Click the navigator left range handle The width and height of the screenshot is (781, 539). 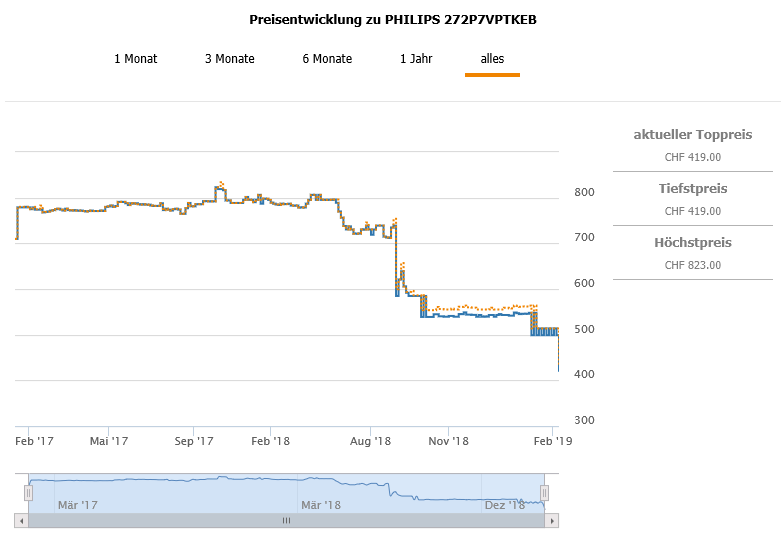(28, 492)
